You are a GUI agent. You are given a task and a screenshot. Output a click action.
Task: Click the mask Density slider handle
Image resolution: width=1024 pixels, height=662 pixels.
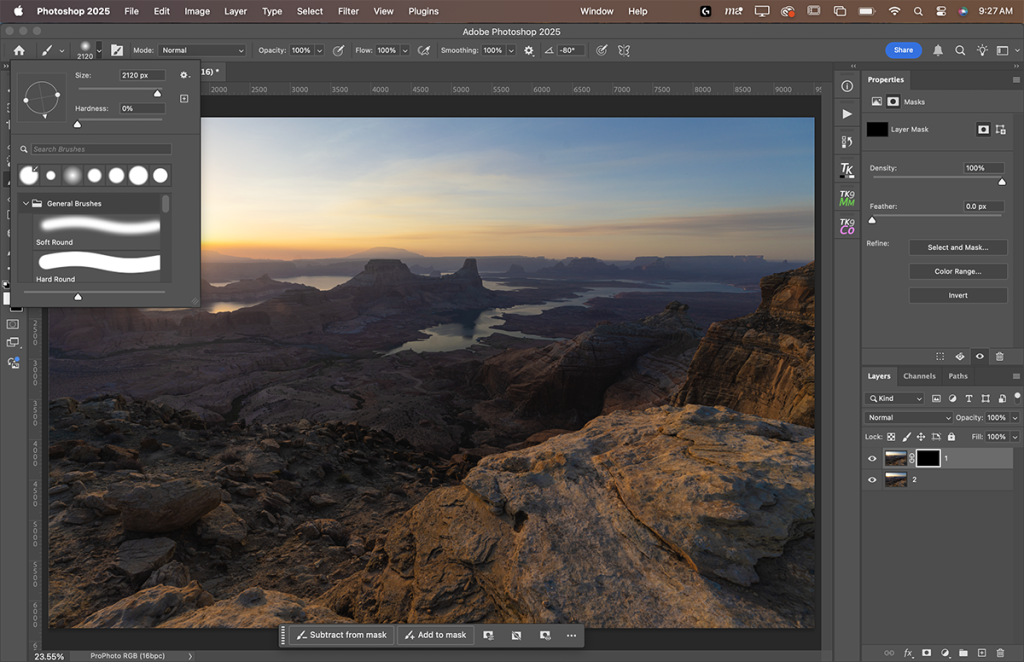pyautogui.click(x=1002, y=182)
